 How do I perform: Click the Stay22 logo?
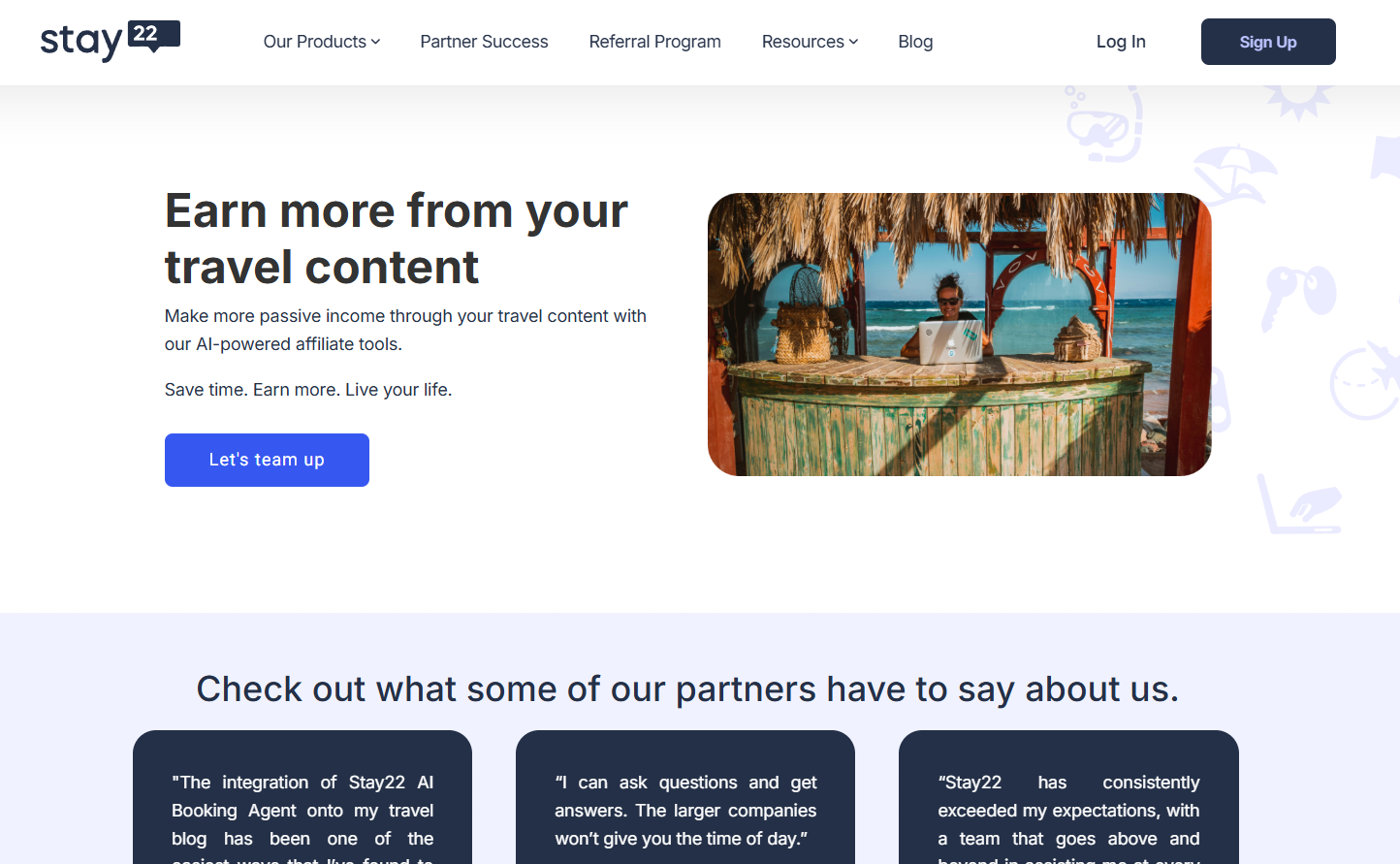(x=110, y=42)
